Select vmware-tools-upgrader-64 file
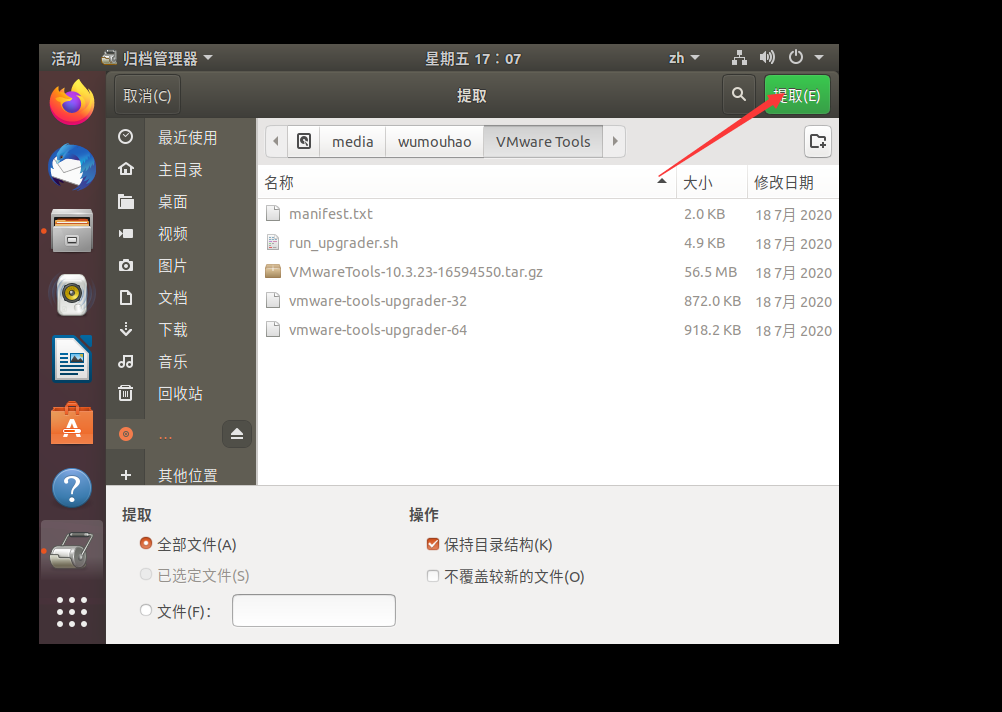1002x712 pixels. click(548, 330)
